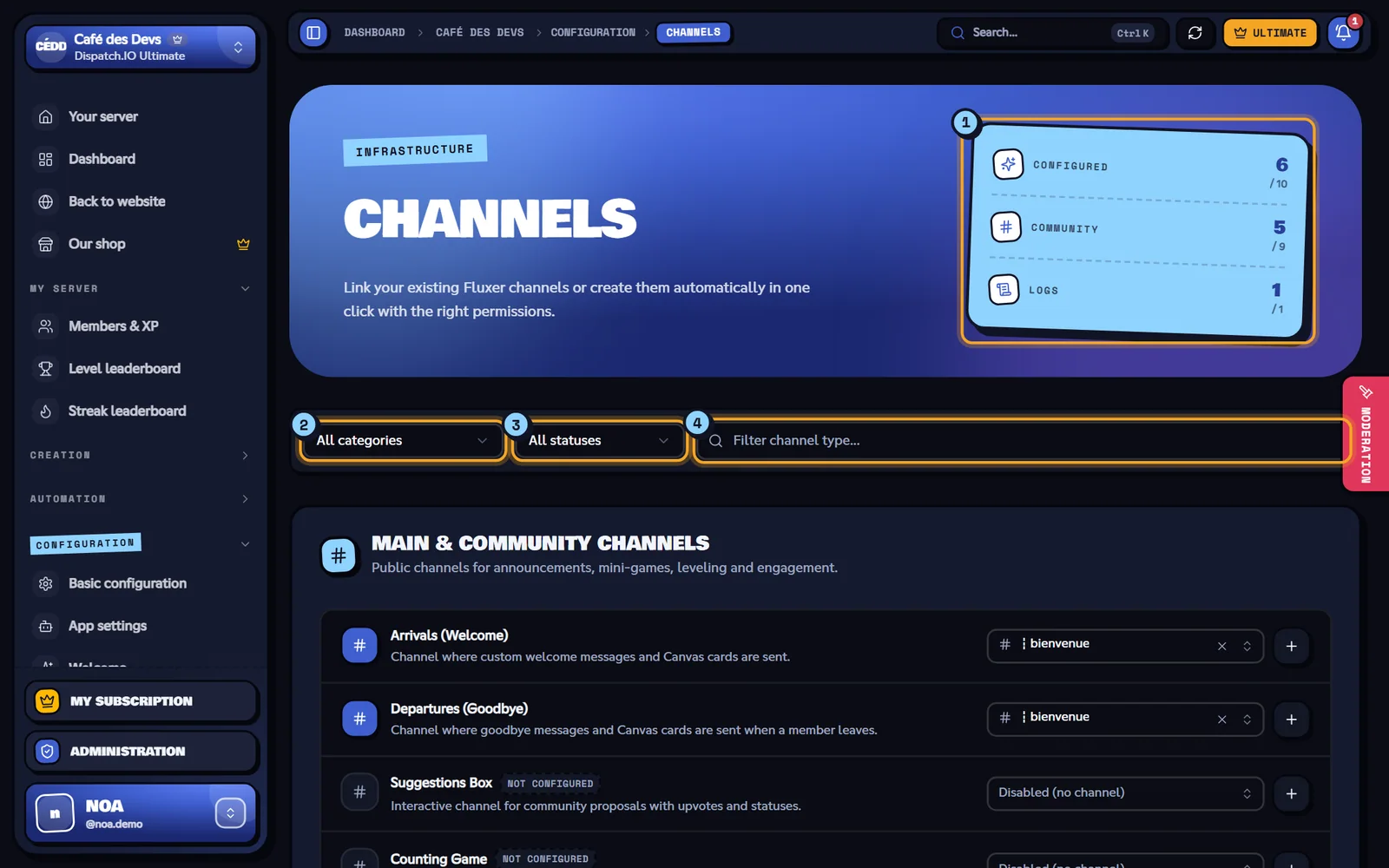
Task: Clear bienvenue from Arrivals channel selector
Action: pyautogui.click(x=1221, y=647)
